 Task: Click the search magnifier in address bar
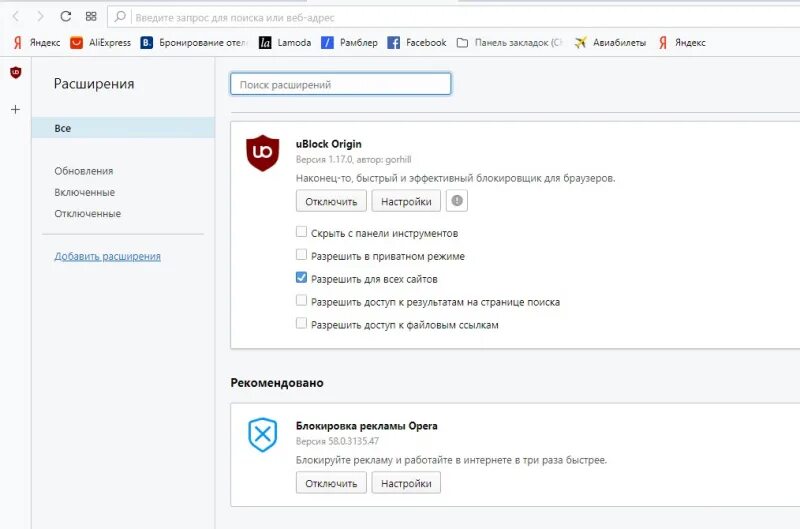click(x=120, y=17)
